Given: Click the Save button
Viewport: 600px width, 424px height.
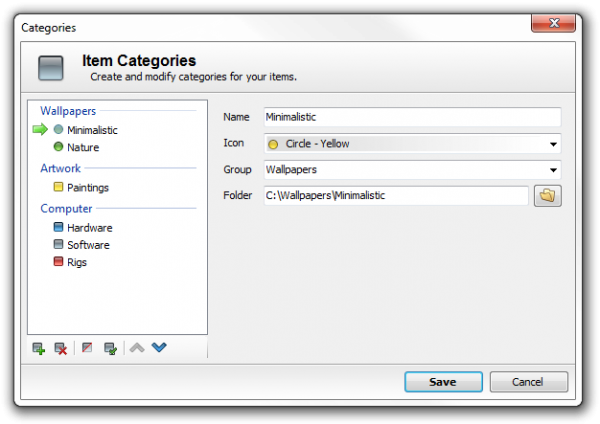Looking at the screenshot, I should pyautogui.click(x=442, y=382).
